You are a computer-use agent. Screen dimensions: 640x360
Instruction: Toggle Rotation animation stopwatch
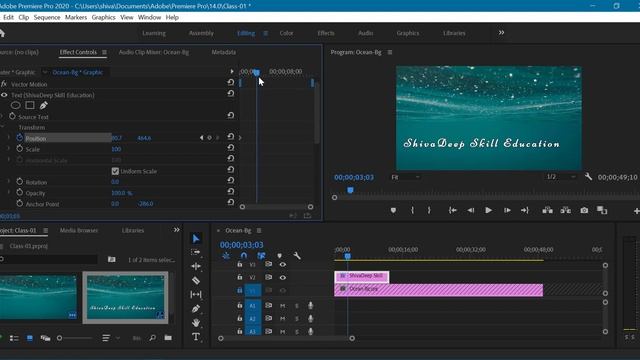tap(20, 182)
